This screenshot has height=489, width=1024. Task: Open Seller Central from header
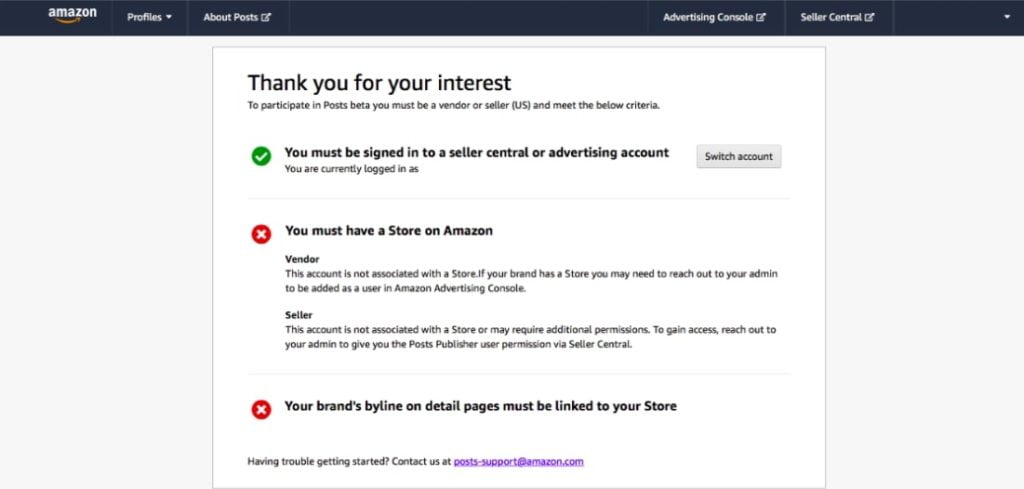pyautogui.click(x=837, y=18)
